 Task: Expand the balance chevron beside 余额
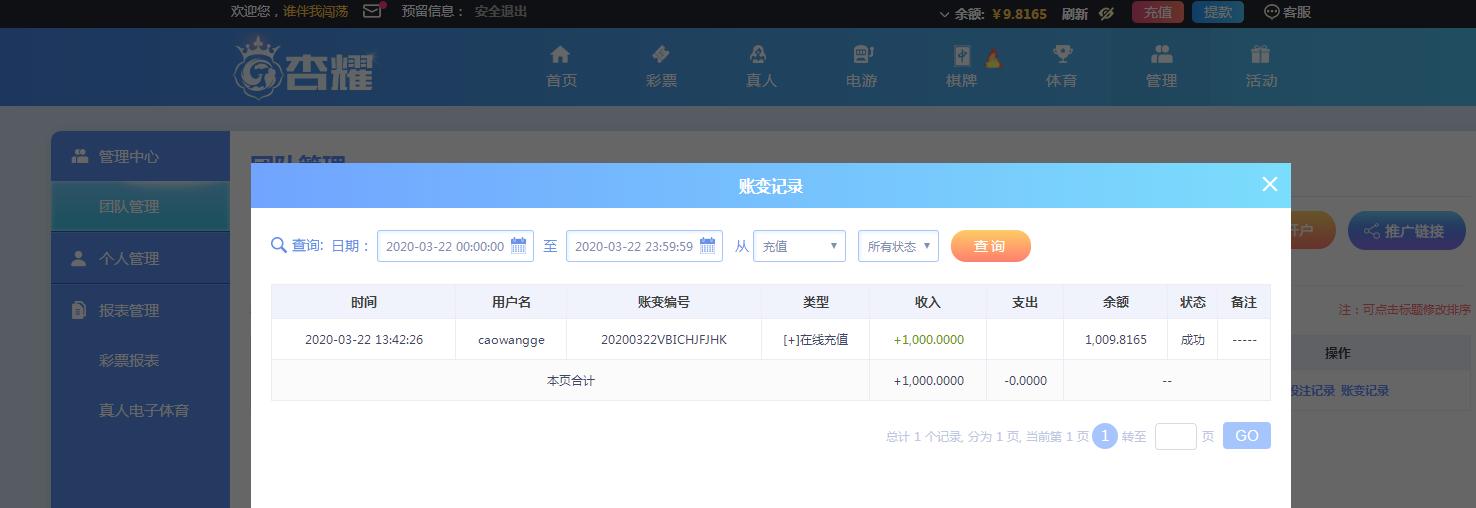tap(944, 14)
